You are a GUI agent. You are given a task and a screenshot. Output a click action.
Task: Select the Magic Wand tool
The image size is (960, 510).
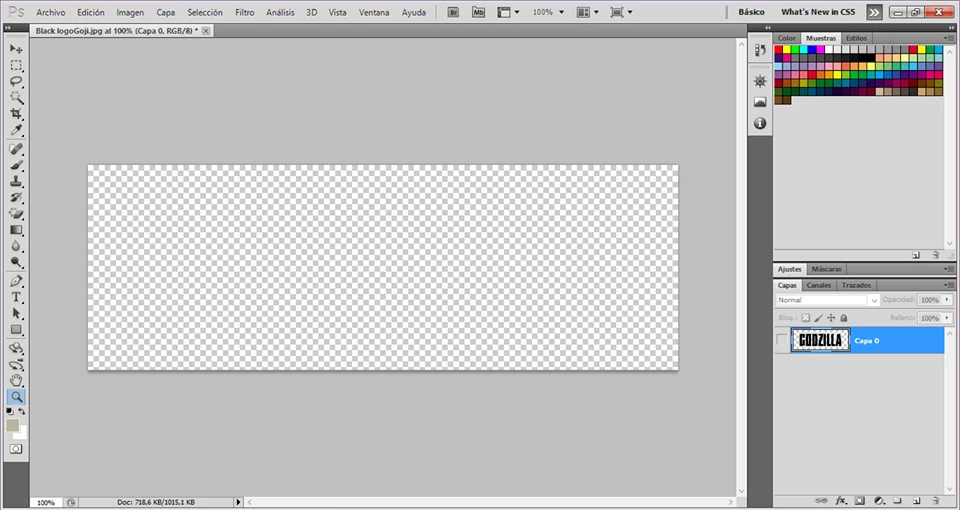click(16, 98)
